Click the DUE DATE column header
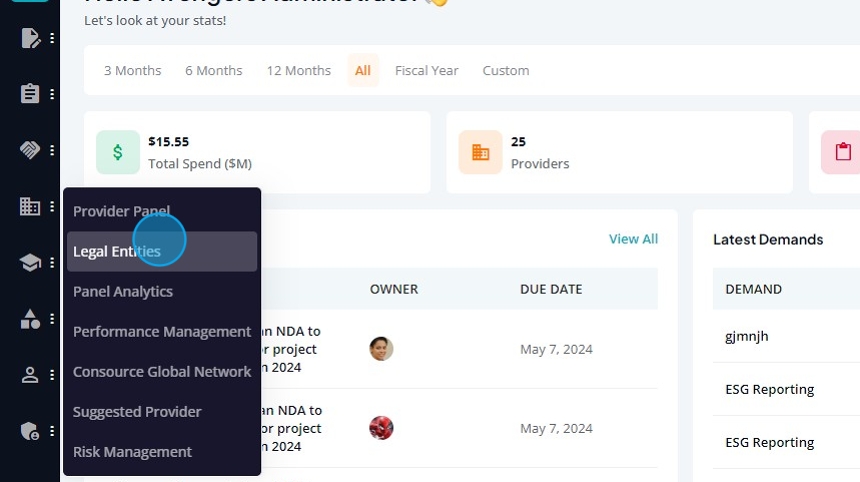Image resolution: width=860 pixels, height=482 pixels. (x=551, y=289)
